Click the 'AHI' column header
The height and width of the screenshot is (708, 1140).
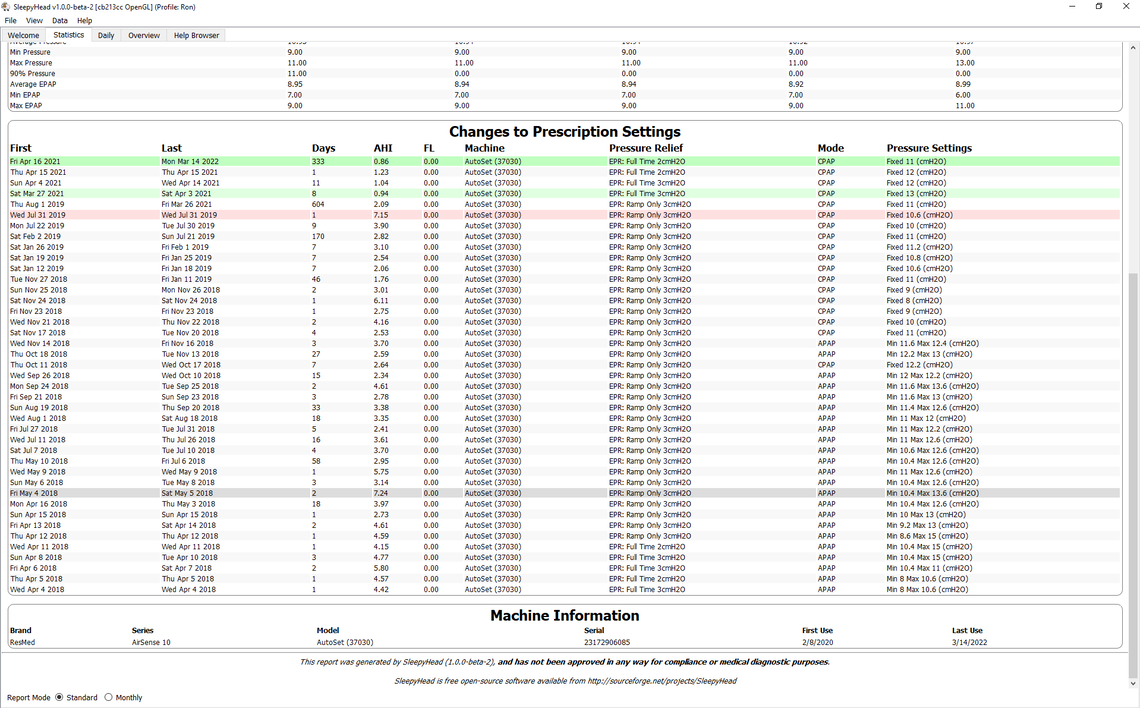tap(383, 148)
